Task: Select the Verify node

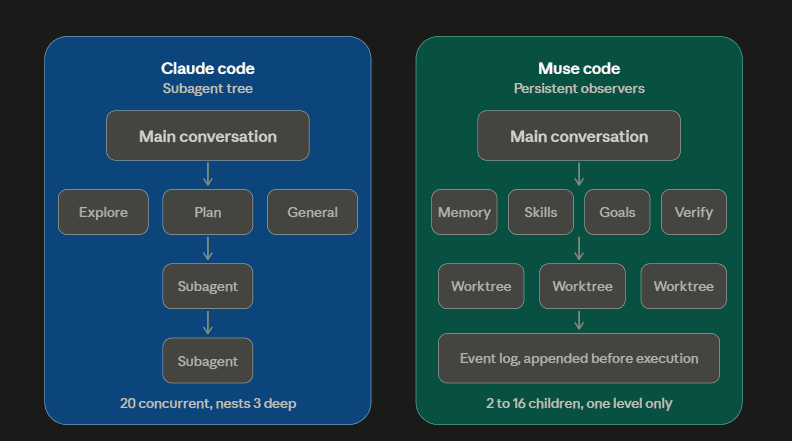Action: pyautogui.click(x=694, y=212)
